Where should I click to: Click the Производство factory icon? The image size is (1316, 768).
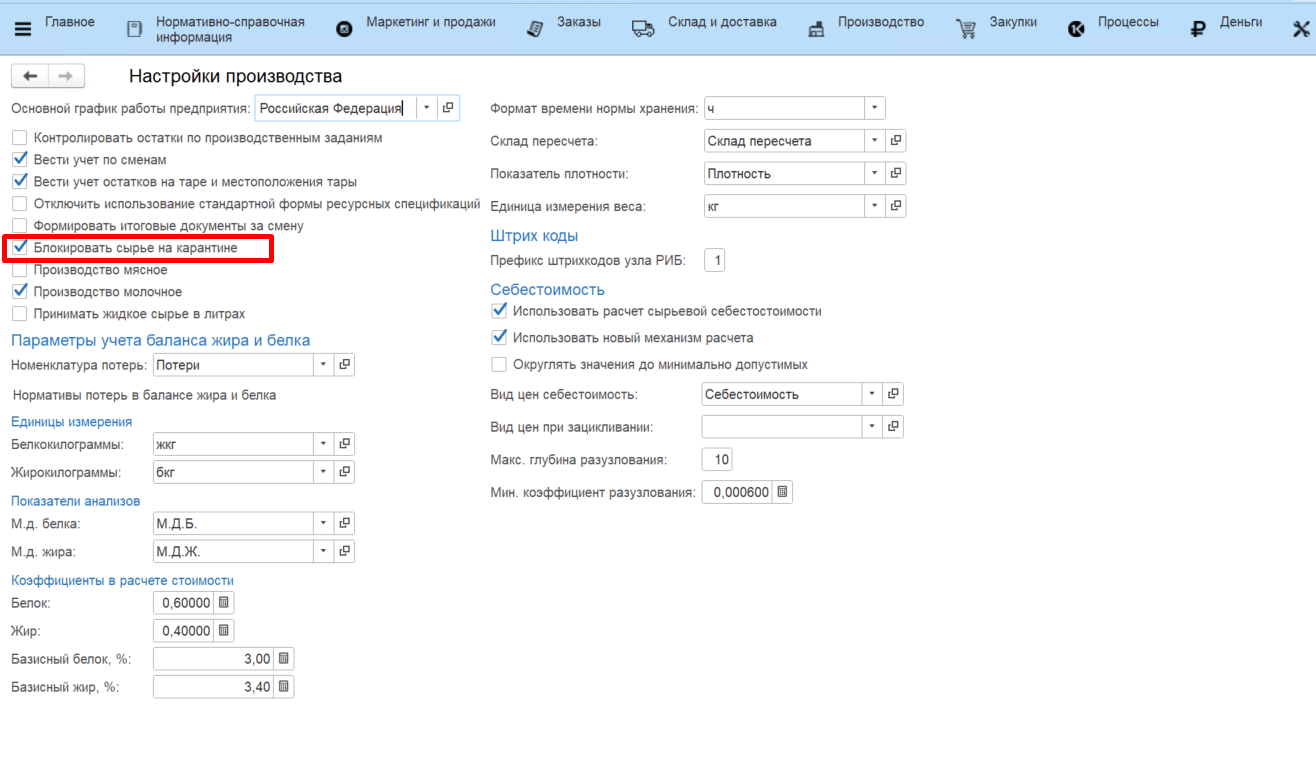click(816, 29)
